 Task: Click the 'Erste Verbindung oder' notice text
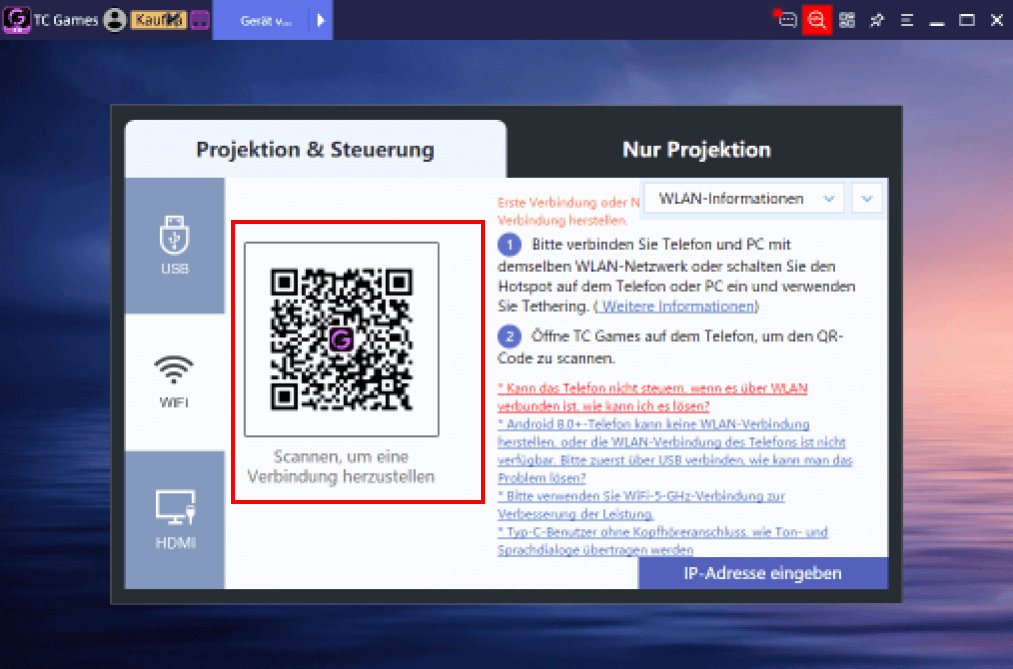569,211
